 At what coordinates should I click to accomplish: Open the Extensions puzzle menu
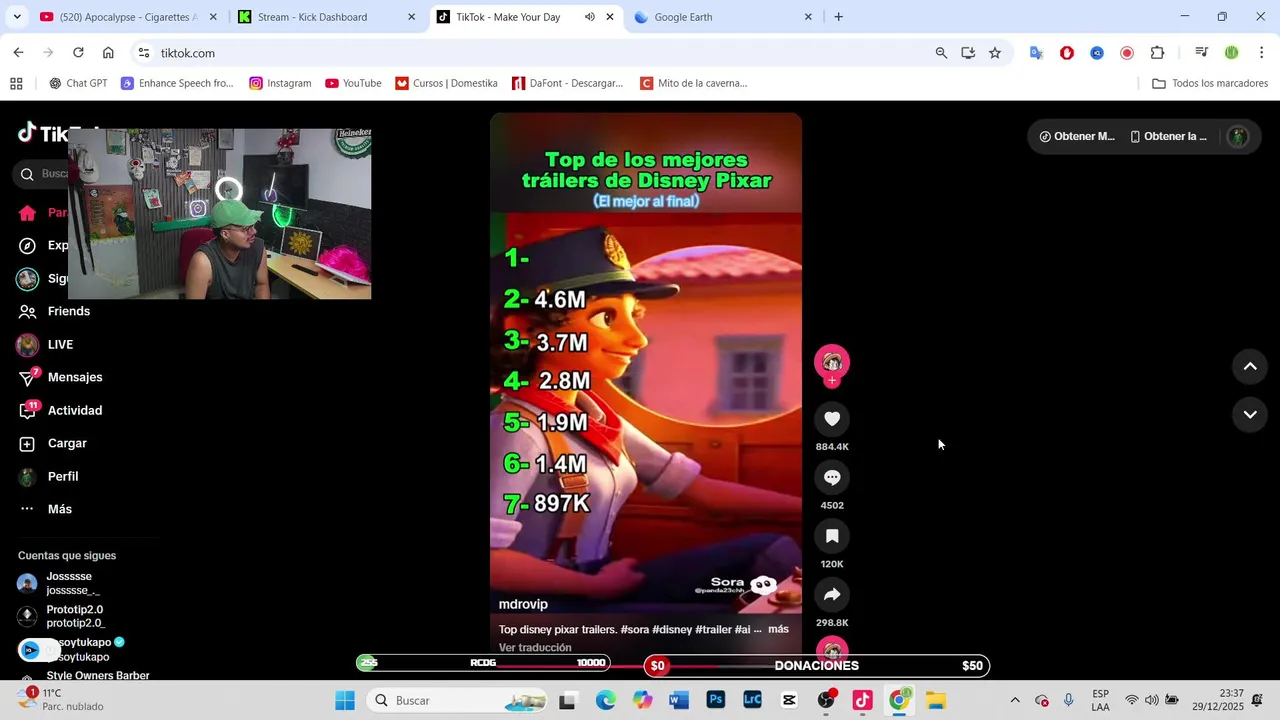1157,53
